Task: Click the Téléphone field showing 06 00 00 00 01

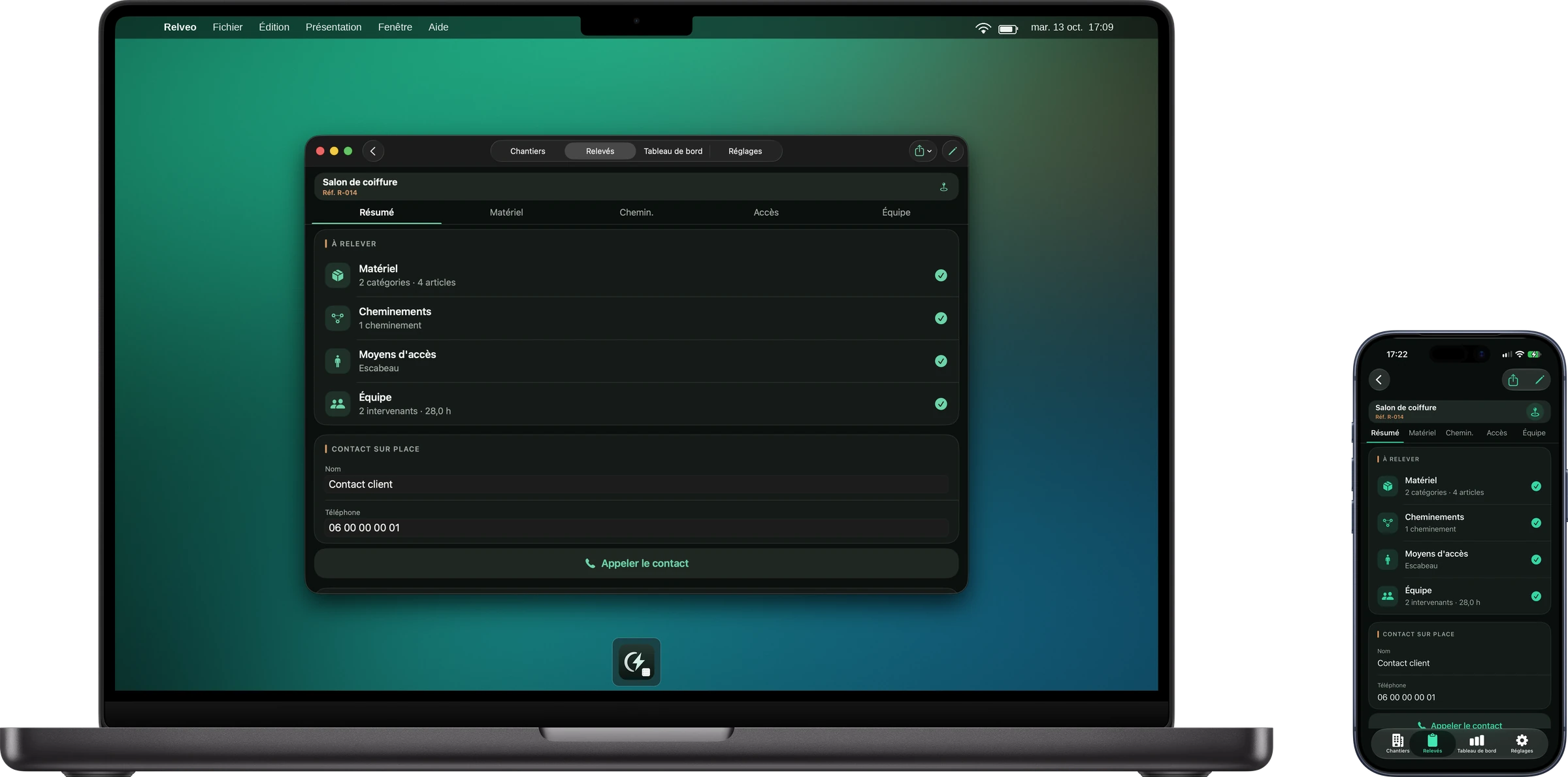Action: point(636,527)
